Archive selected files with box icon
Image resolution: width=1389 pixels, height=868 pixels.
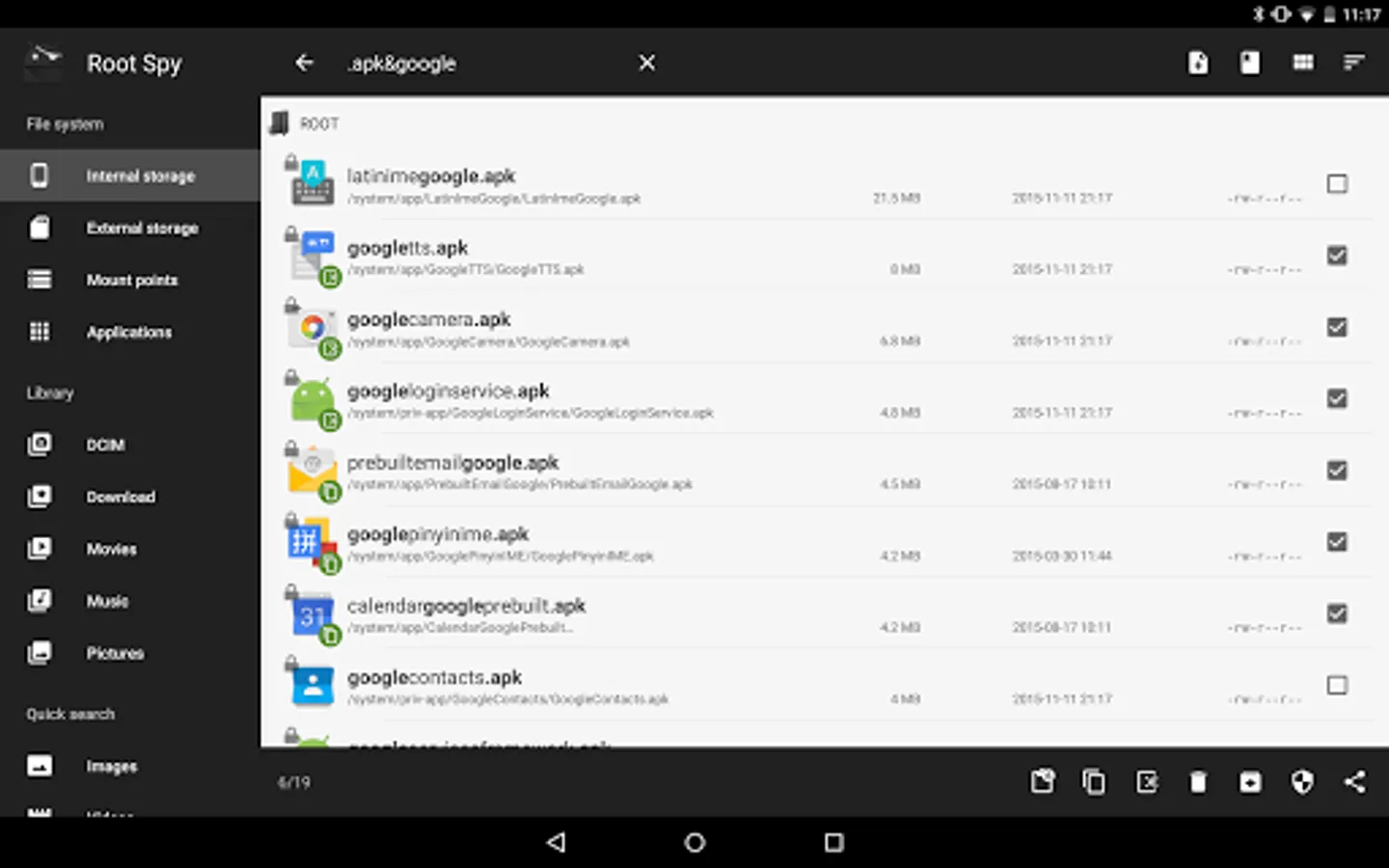[x=1250, y=782]
